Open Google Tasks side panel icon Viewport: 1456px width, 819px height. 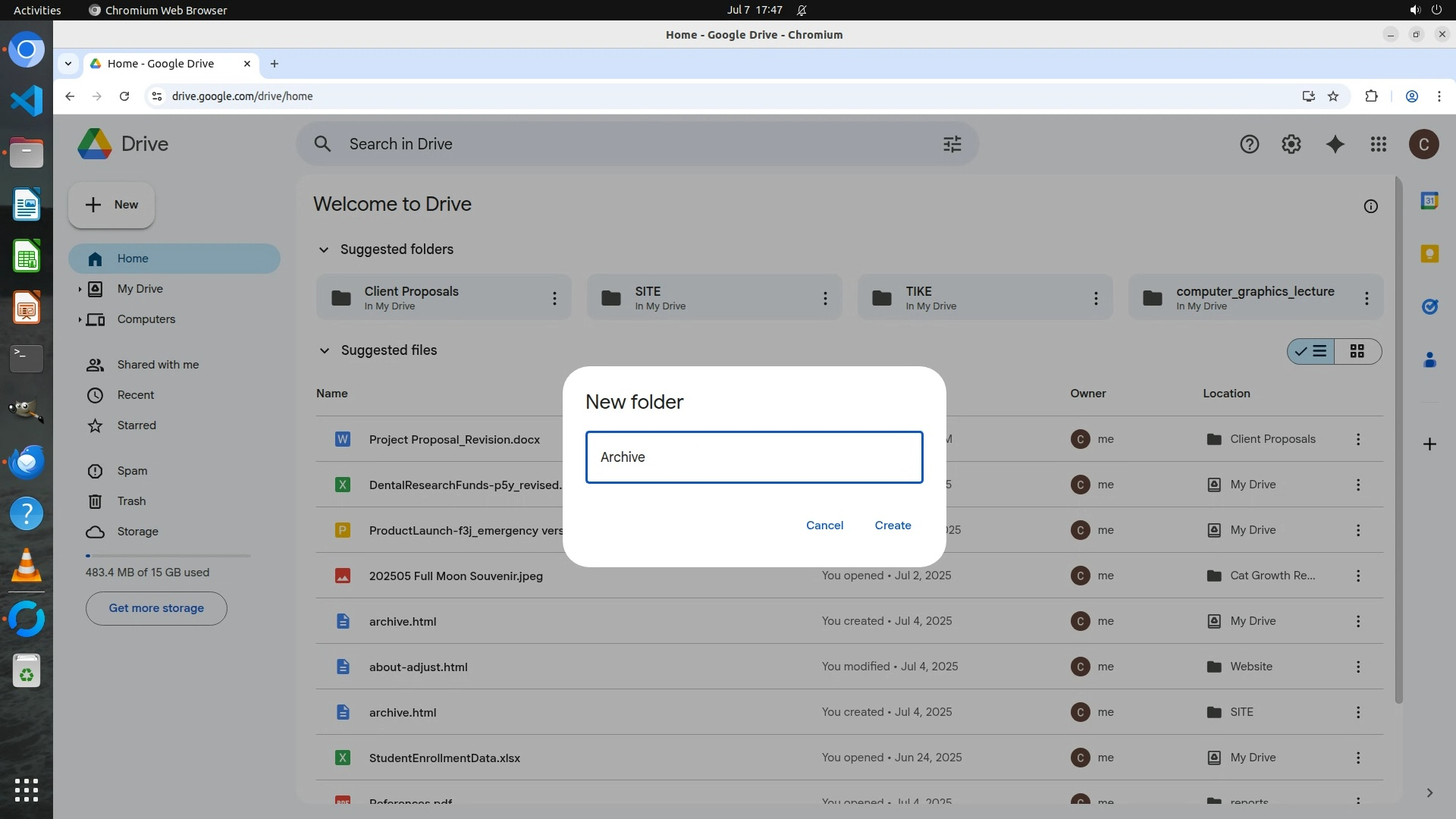coord(1429,307)
